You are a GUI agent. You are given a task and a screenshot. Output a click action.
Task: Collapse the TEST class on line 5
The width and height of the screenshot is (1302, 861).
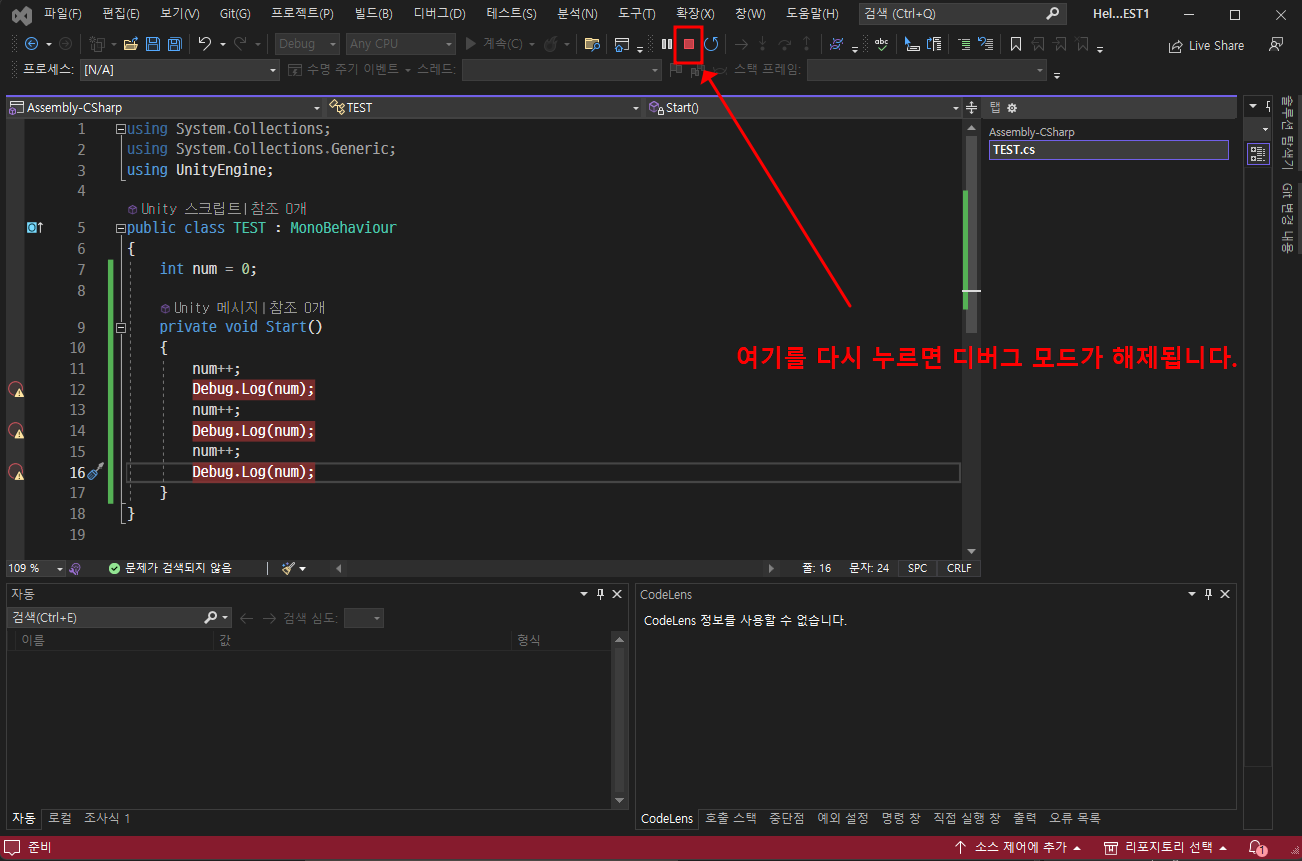[x=121, y=228]
